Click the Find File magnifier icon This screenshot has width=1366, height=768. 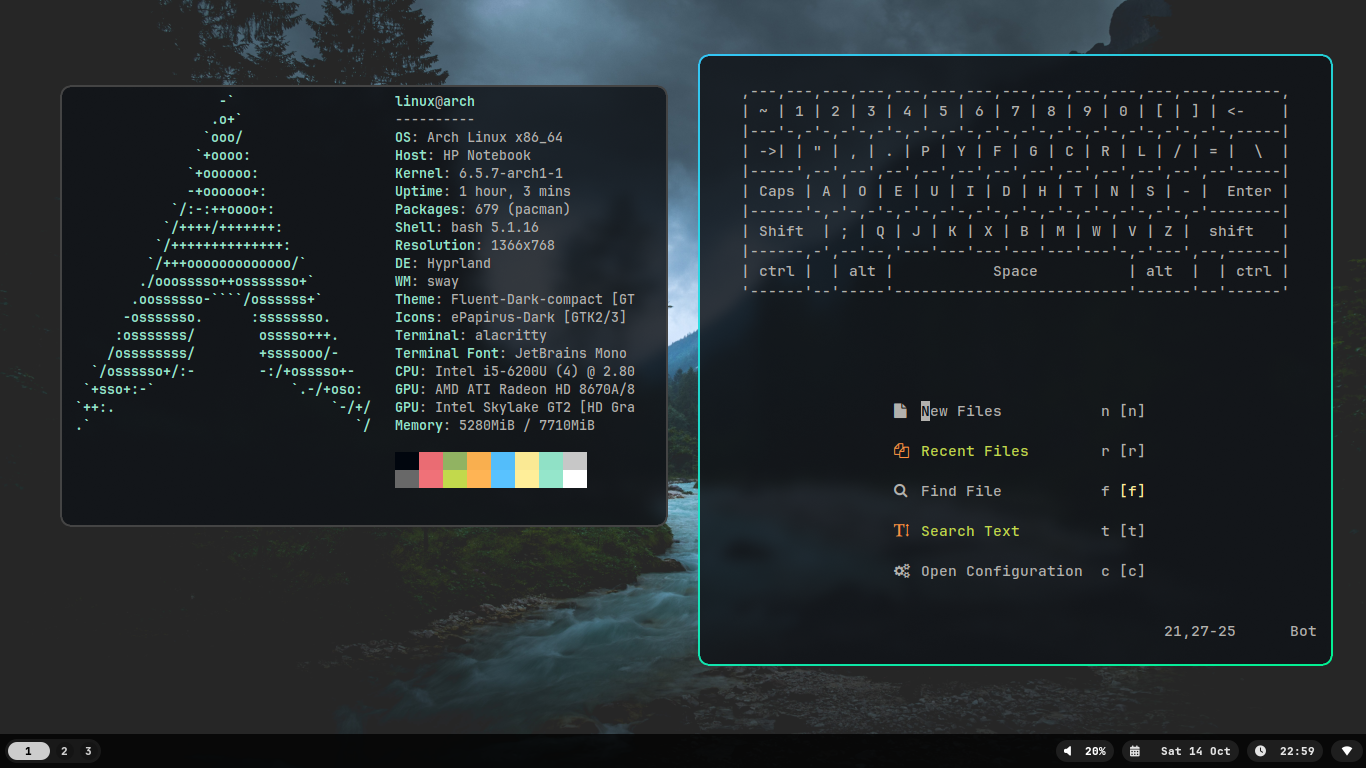pyautogui.click(x=900, y=491)
